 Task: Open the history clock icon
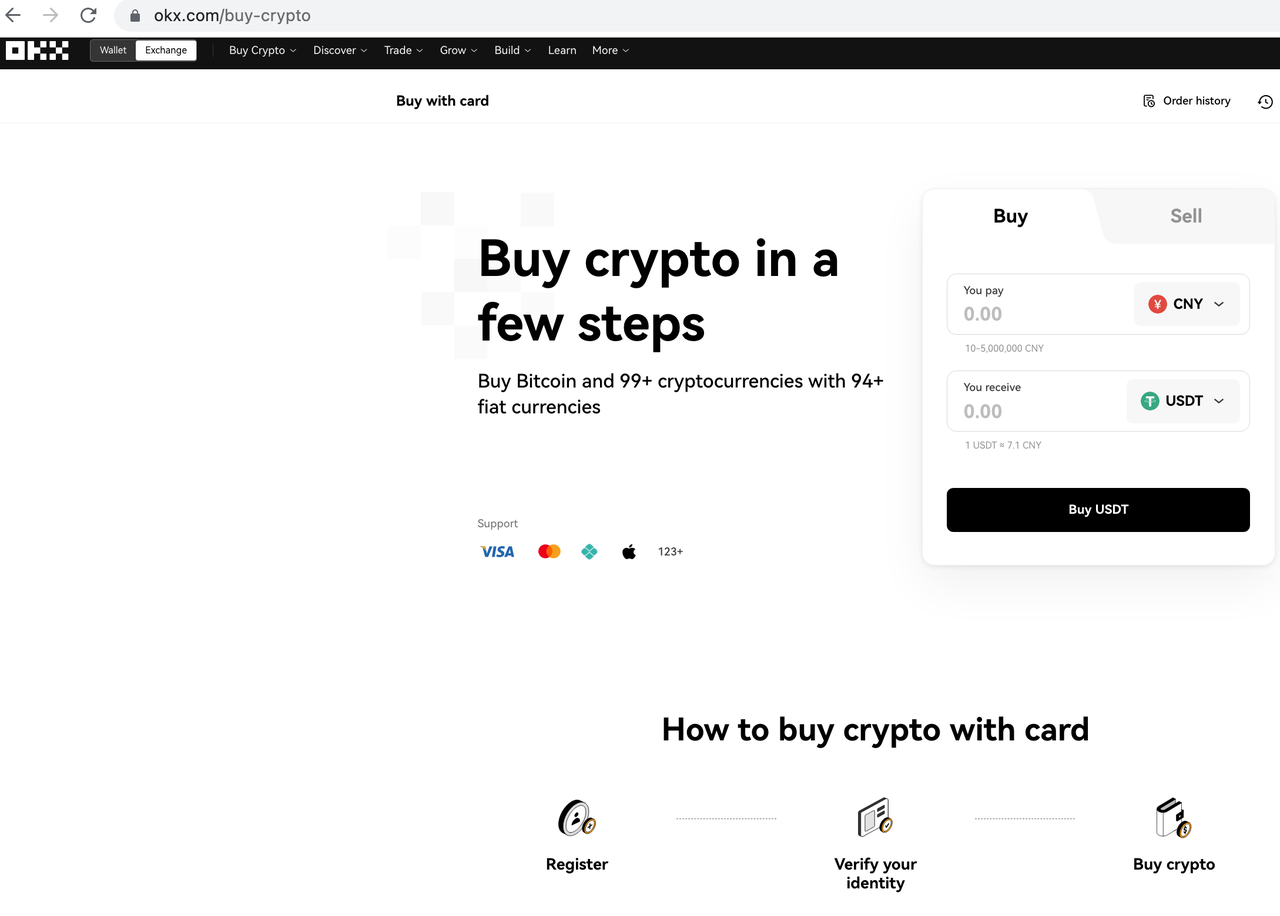click(1265, 101)
